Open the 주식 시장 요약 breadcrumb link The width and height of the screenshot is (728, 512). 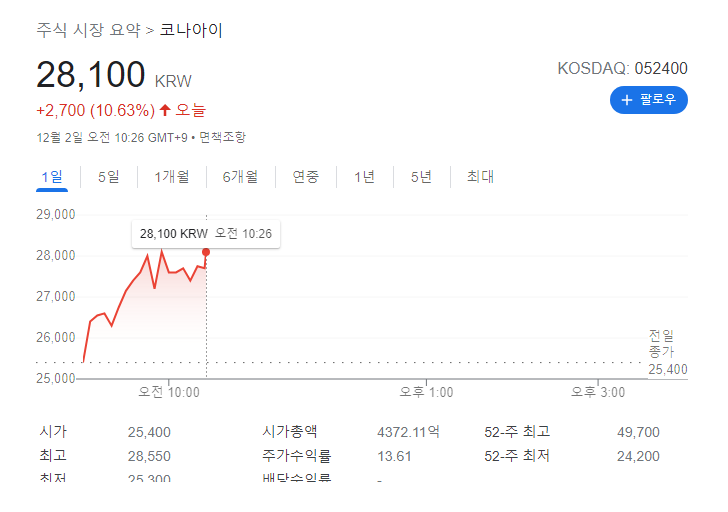click(89, 30)
